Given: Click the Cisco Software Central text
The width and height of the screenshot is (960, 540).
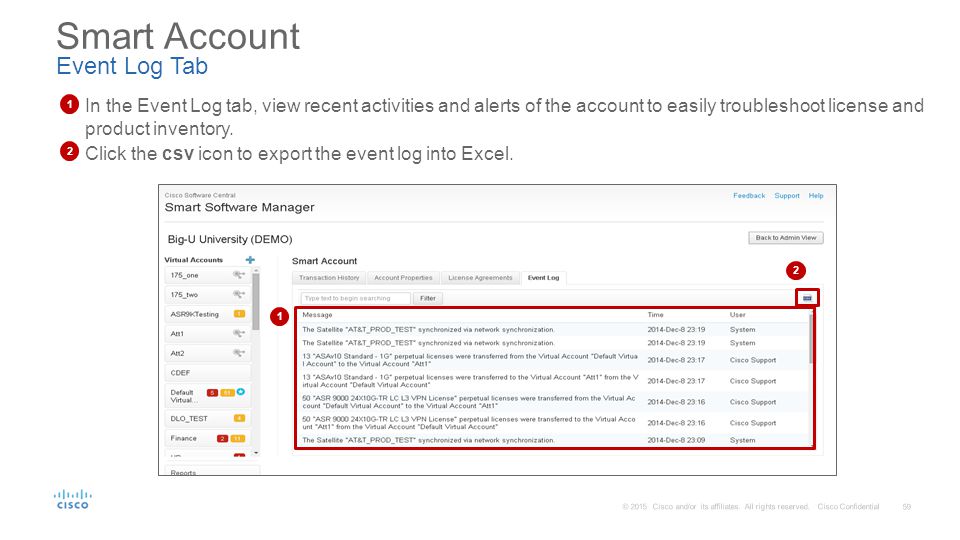Looking at the screenshot, I should tap(200, 195).
